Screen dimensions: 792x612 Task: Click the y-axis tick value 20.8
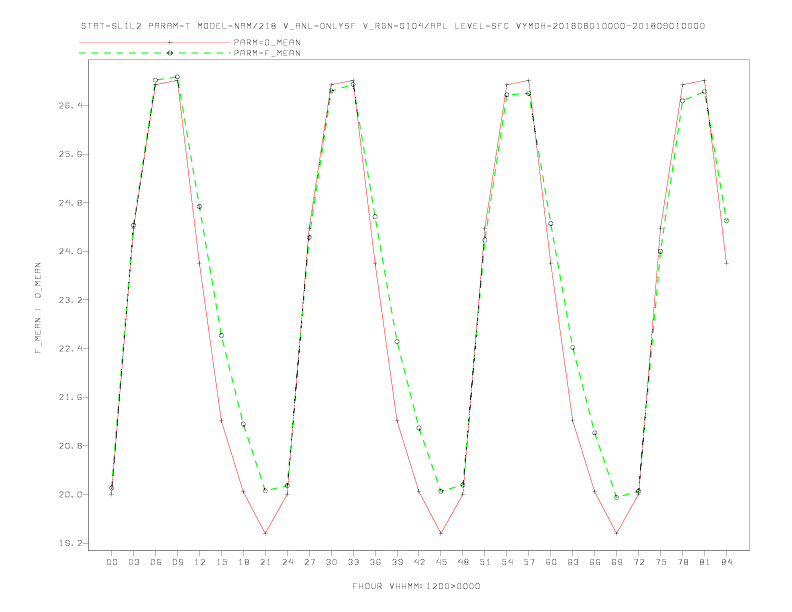coord(70,446)
